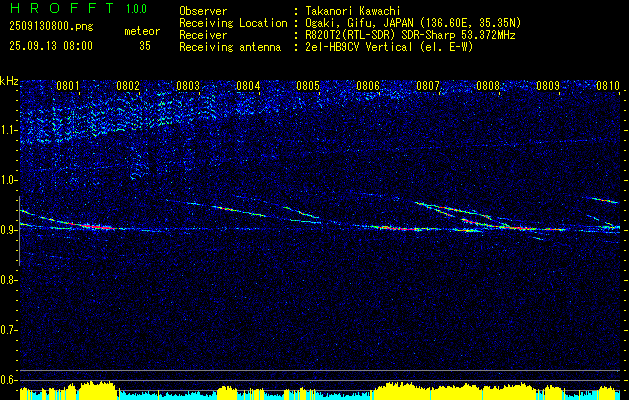629x400 pixels.
Task: Click the Observer field label
Action: point(203,11)
